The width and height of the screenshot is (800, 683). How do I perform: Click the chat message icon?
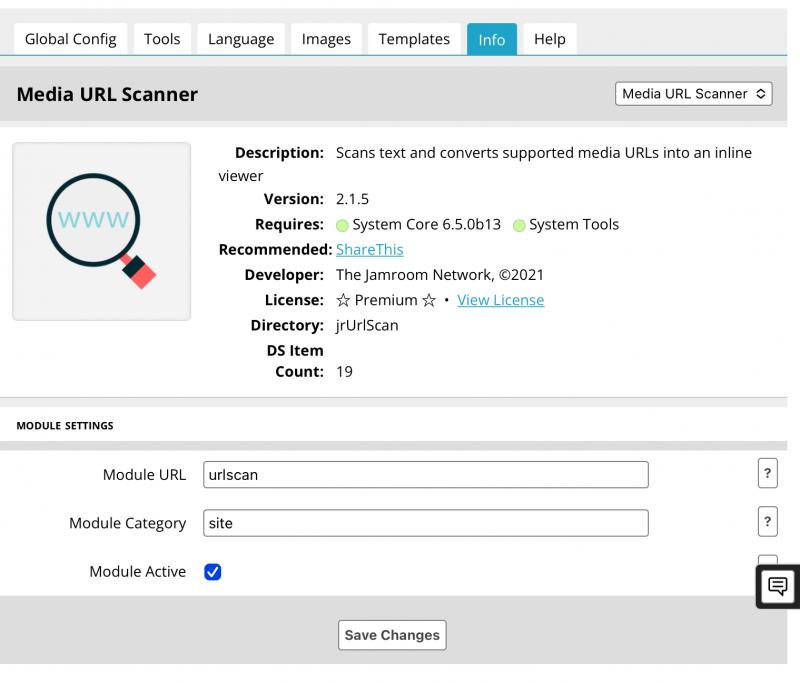[x=778, y=587]
